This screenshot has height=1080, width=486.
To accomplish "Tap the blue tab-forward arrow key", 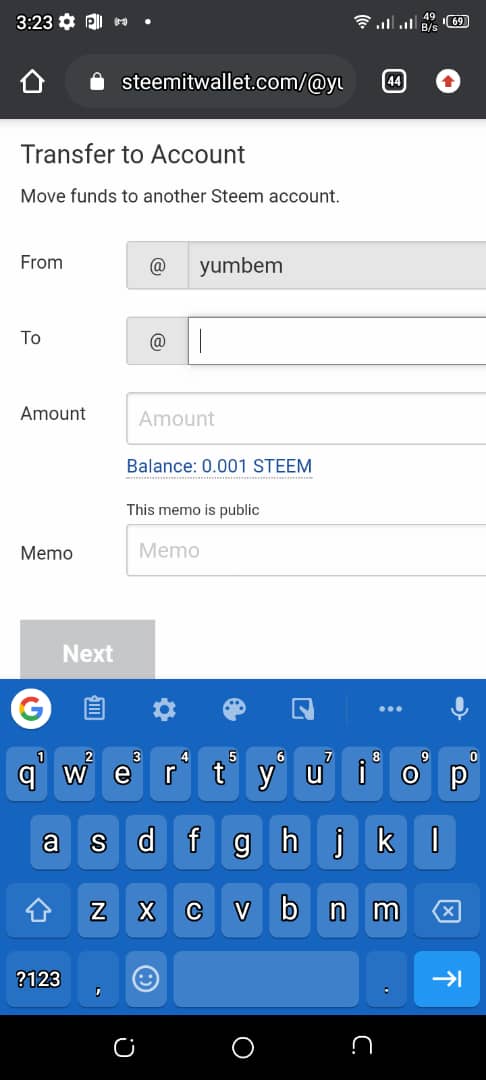I will [446, 979].
